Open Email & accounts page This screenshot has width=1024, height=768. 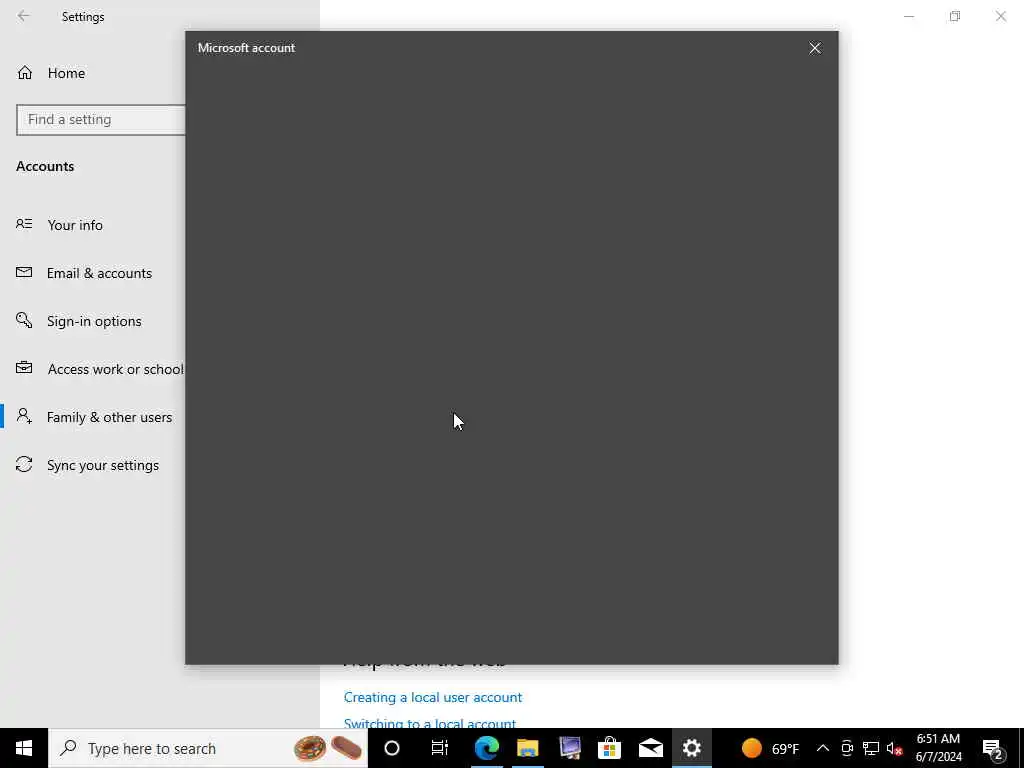[99, 273]
